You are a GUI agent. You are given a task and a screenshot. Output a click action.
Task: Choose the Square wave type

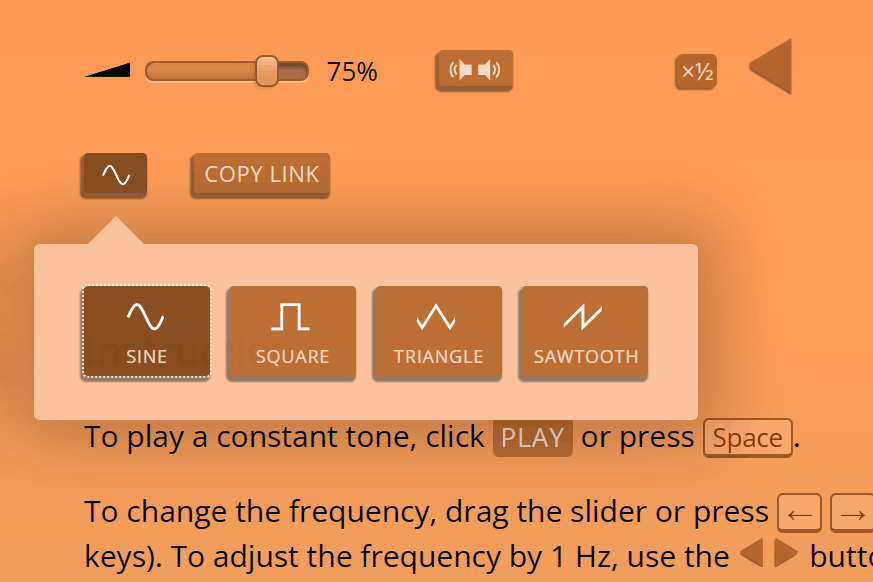[292, 332]
